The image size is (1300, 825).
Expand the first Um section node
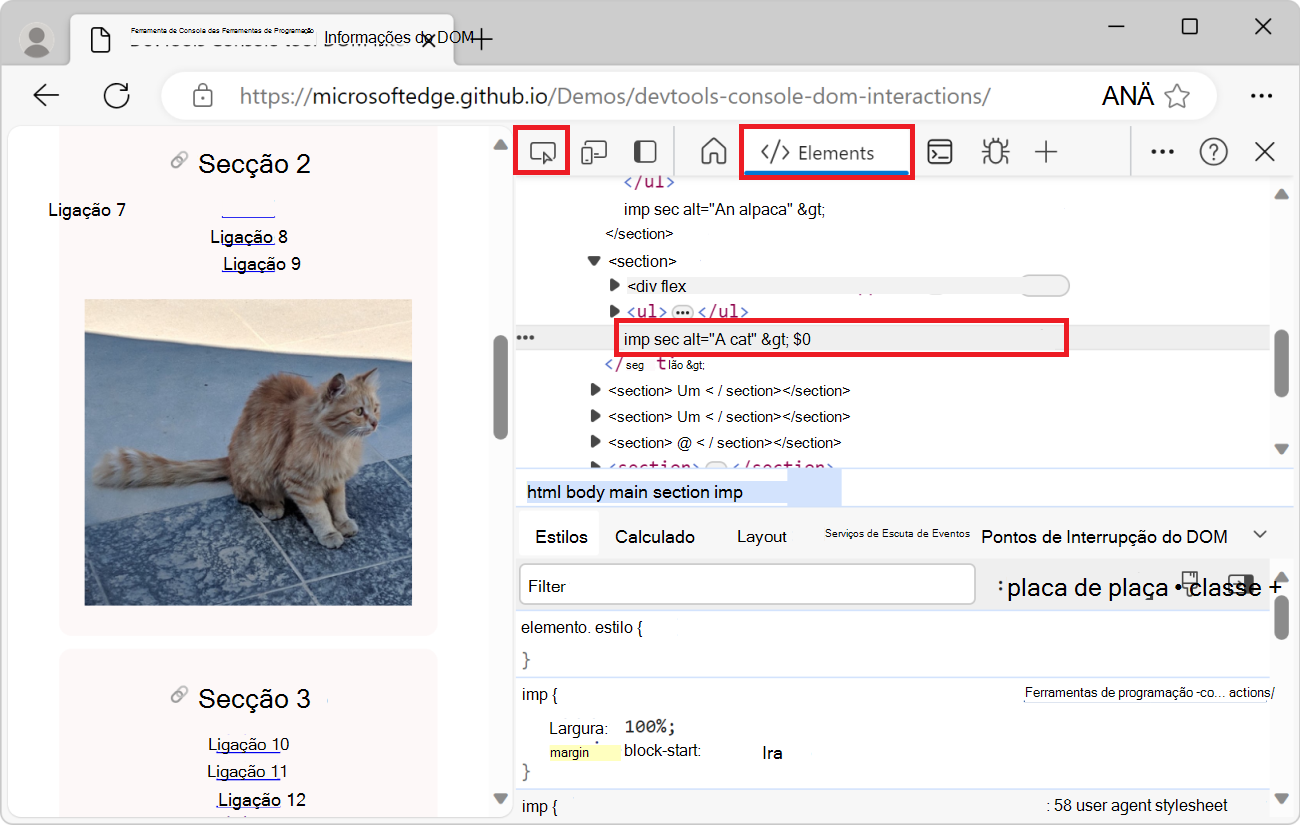[595, 390]
